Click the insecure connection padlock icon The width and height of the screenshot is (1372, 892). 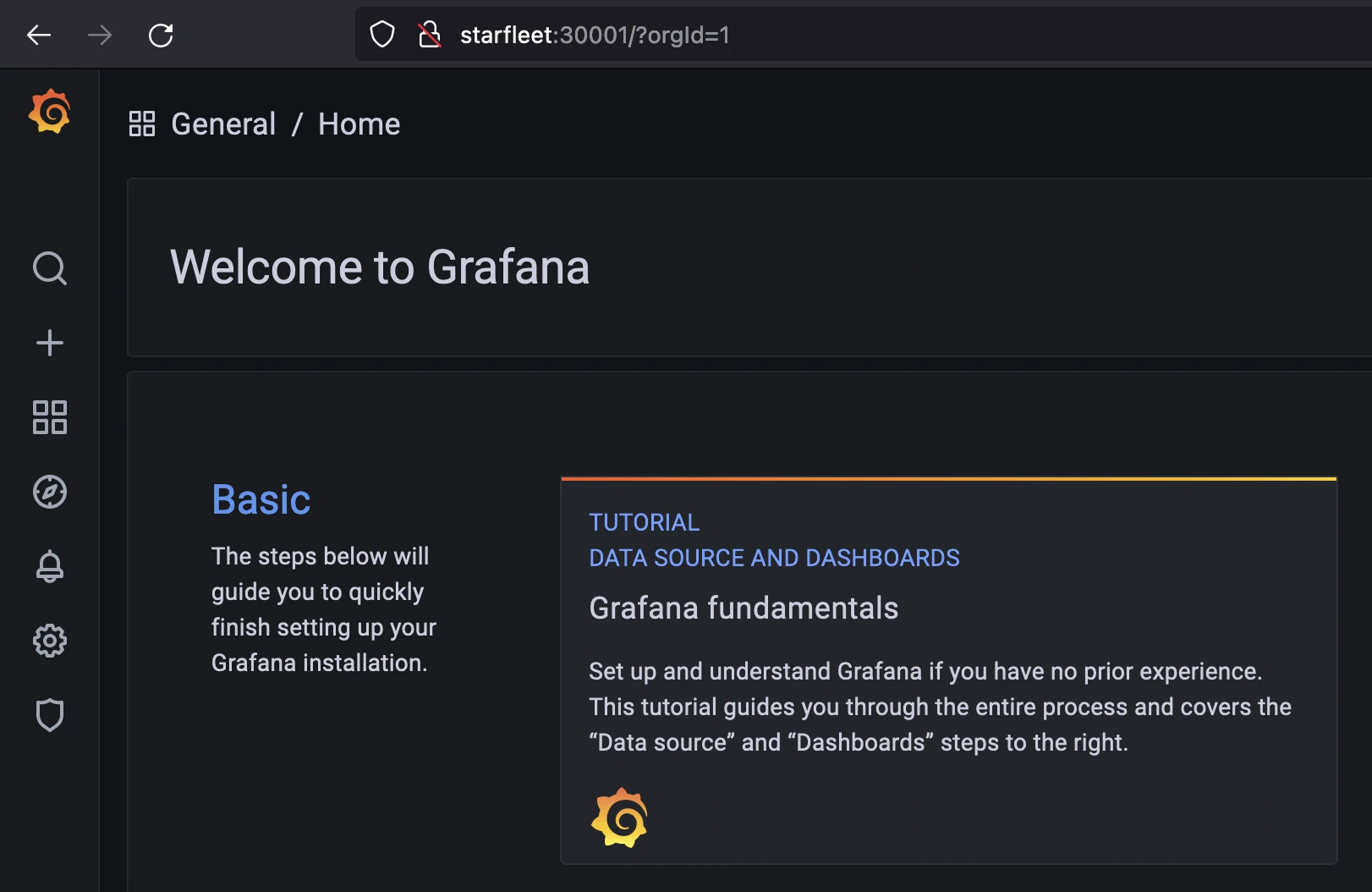[430, 35]
